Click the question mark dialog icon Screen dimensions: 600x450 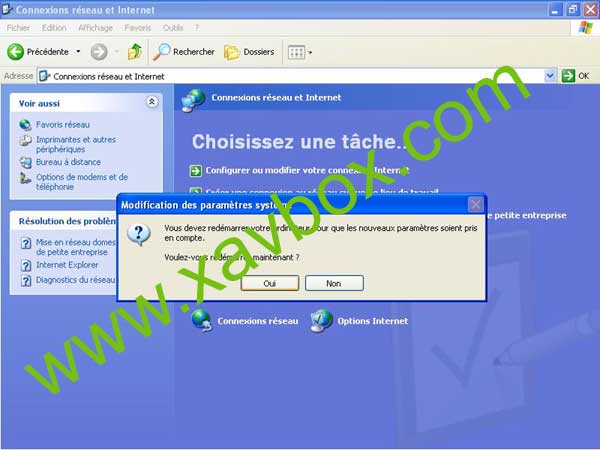tap(139, 234)
